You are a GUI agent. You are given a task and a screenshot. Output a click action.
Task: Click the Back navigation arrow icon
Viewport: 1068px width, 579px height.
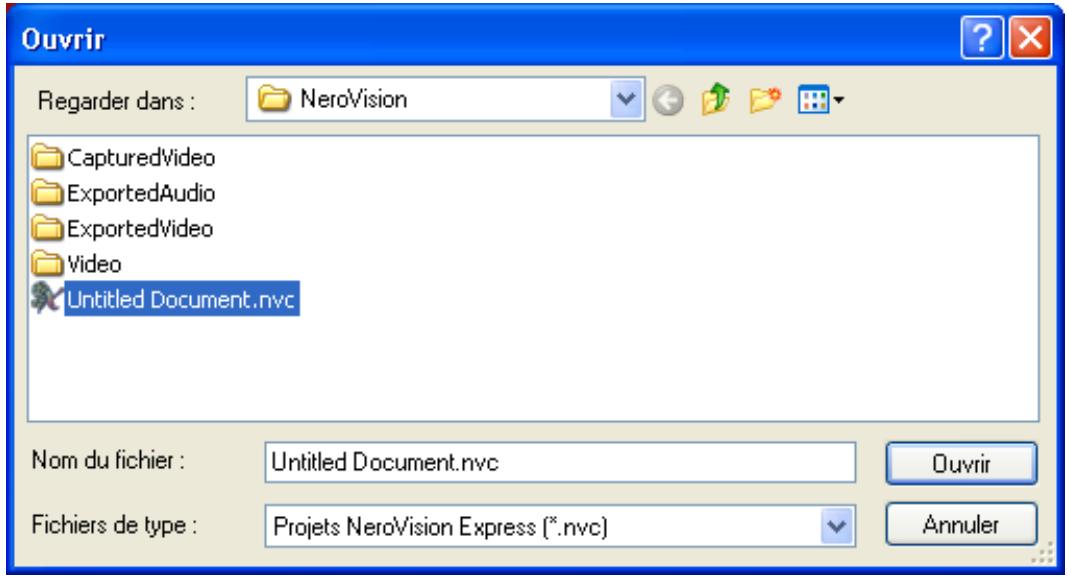tap(668, 101)
